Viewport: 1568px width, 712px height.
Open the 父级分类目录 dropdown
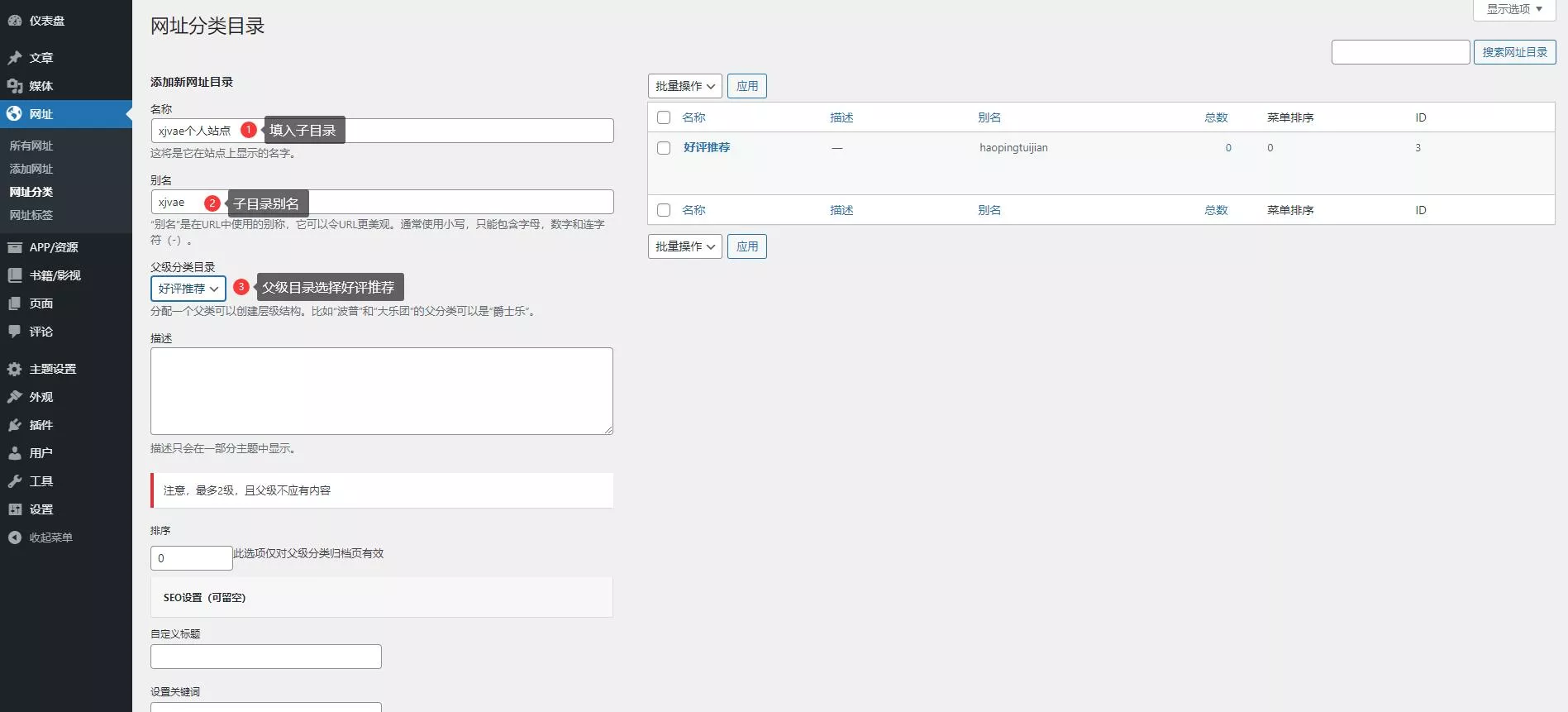pos(188,289)
